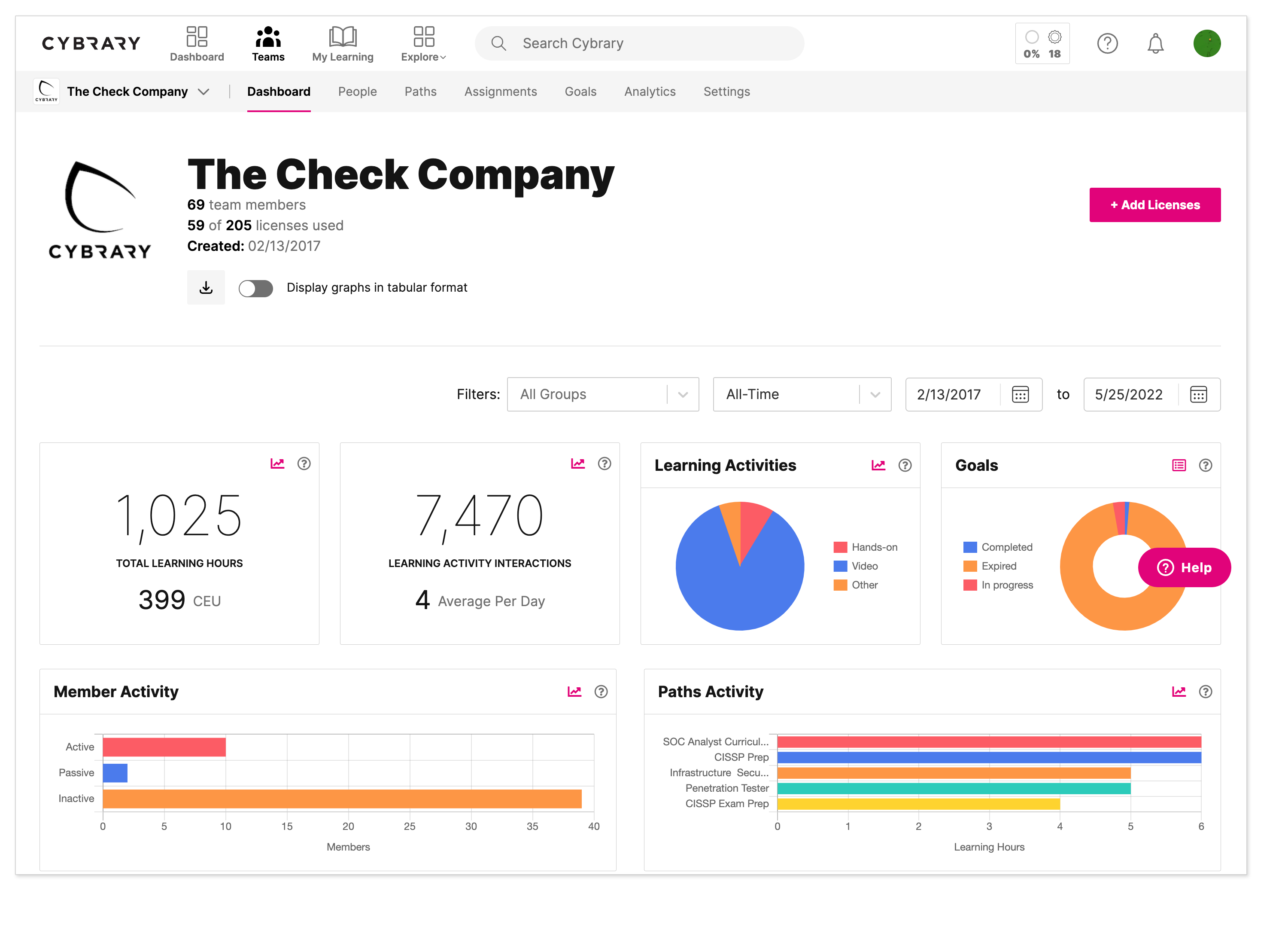Toggle Expired legend item in Goals

990,566
